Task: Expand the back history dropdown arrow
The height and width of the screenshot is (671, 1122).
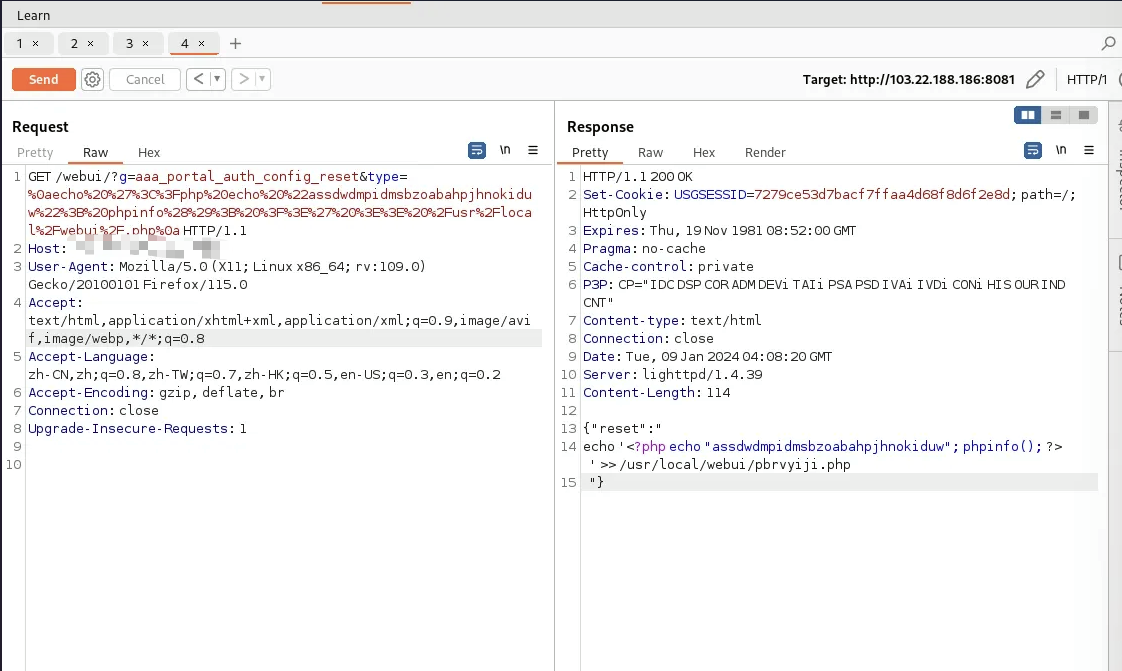Action: (x=217, y=79)
